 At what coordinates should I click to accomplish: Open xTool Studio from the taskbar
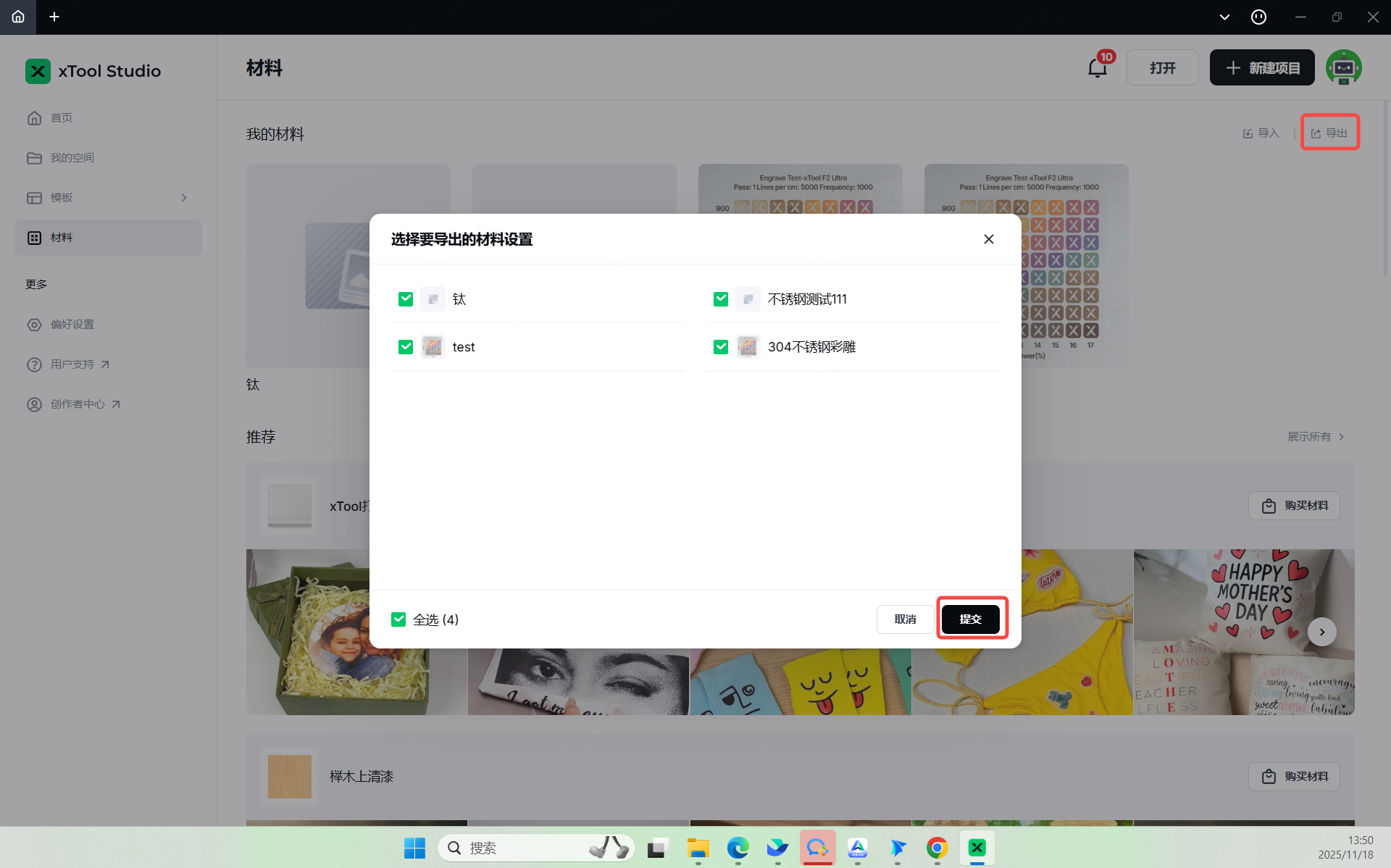point(977,848)
